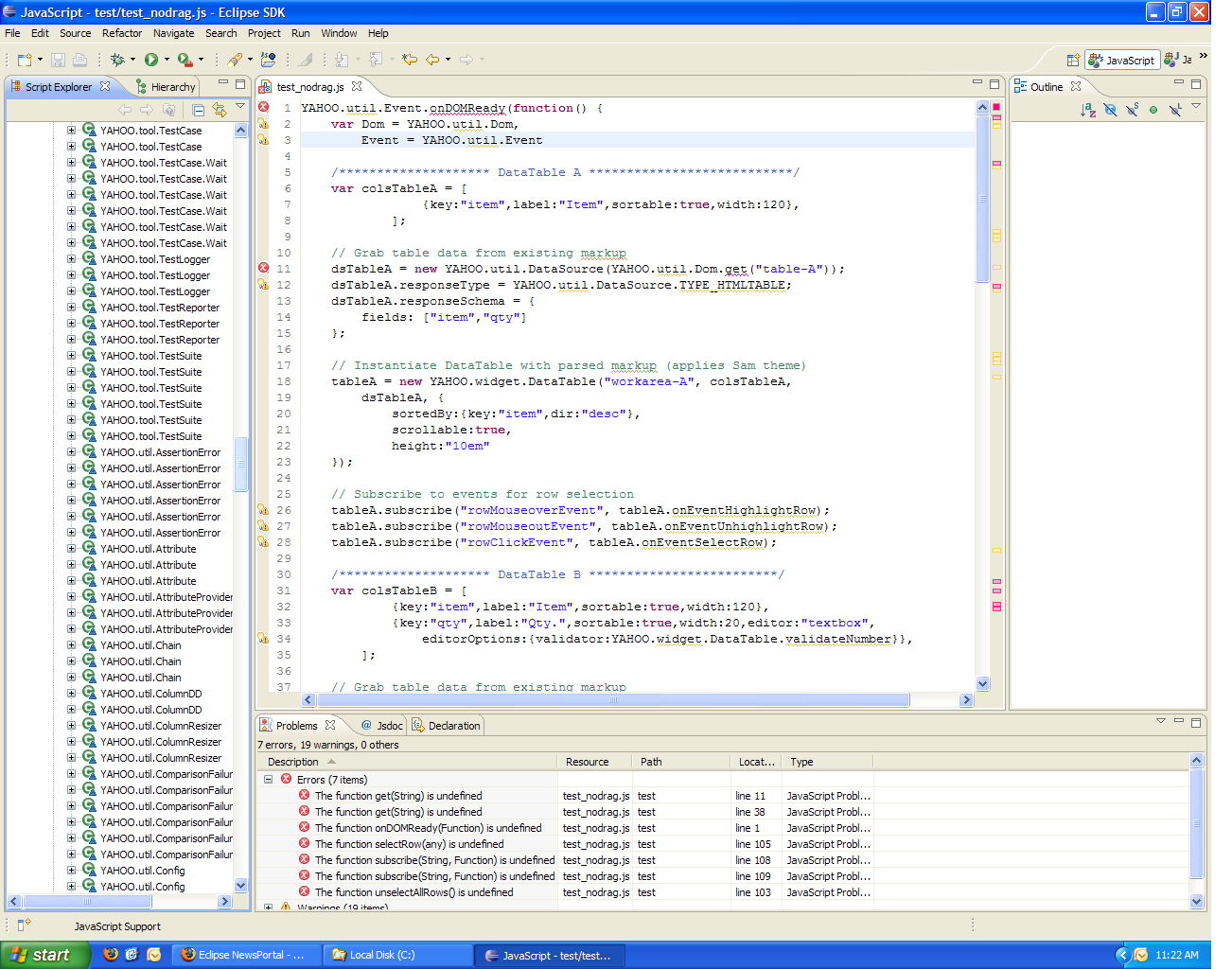Switch to the Hierarchy tab
The height and width of the screenshot is (969, 1232).
point(166,86)
